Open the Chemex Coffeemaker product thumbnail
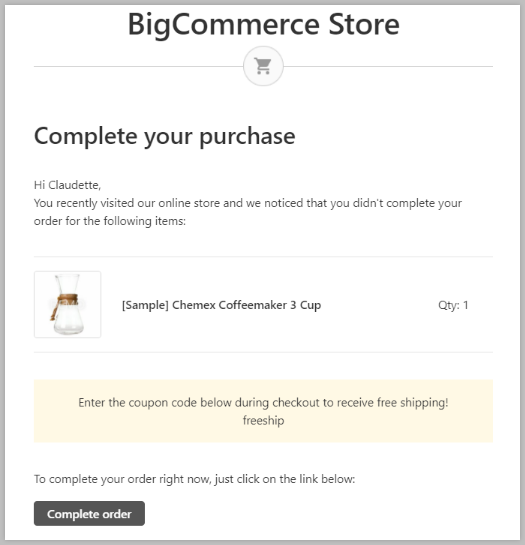The height and width of the screenshot is (545, 525). click(67, 304)
